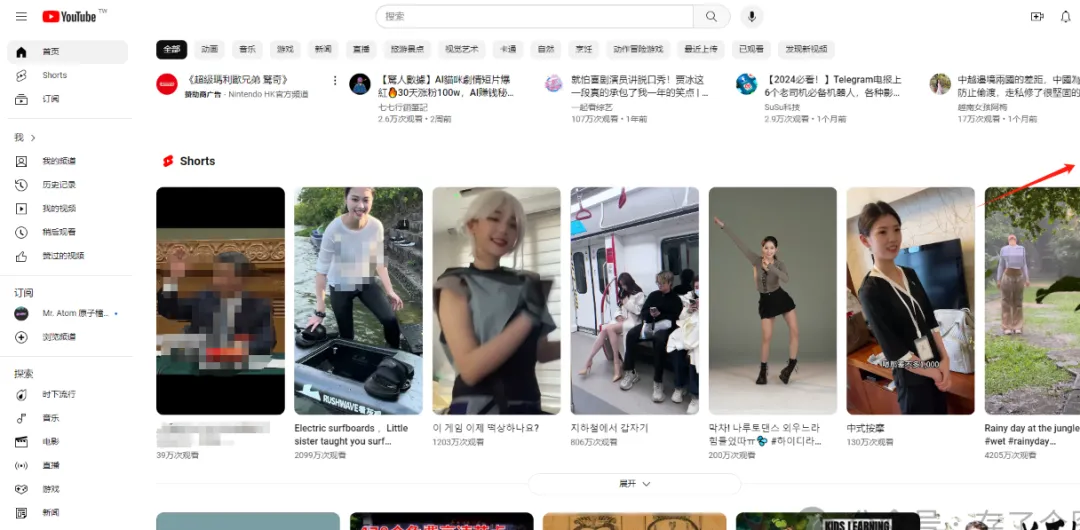The height and width of the screenshot is (530, 1080).
Task: Open 我的视频 in the sidebar
Action: click(x=68, y=209)
